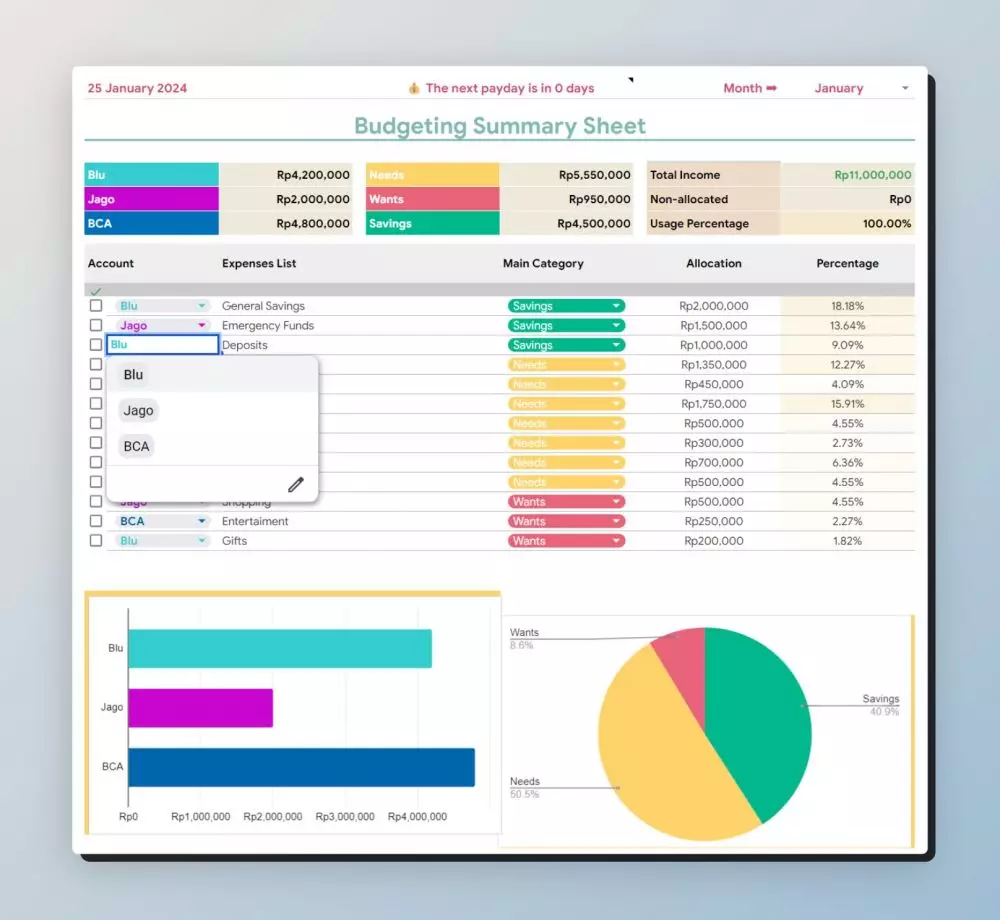The image size is (1000, 920).
Task: Open the January month dropdown
Action: pyautogui.click(x=905, y=88)
